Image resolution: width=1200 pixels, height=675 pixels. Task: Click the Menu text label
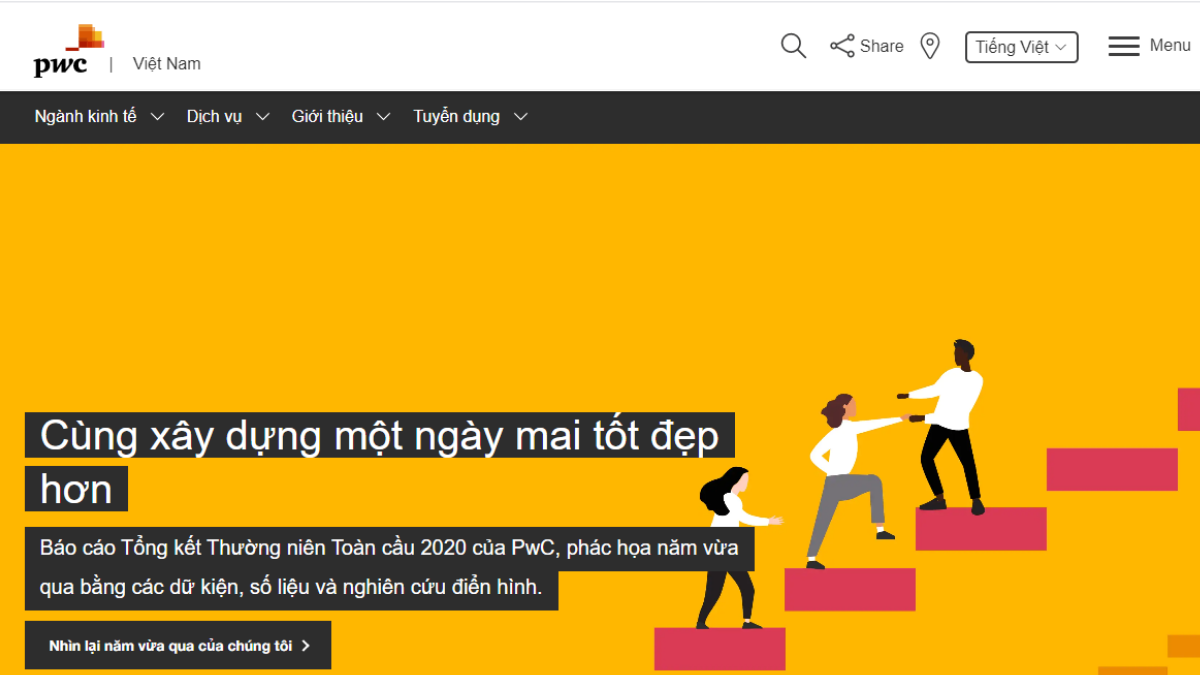(1170, 45)
